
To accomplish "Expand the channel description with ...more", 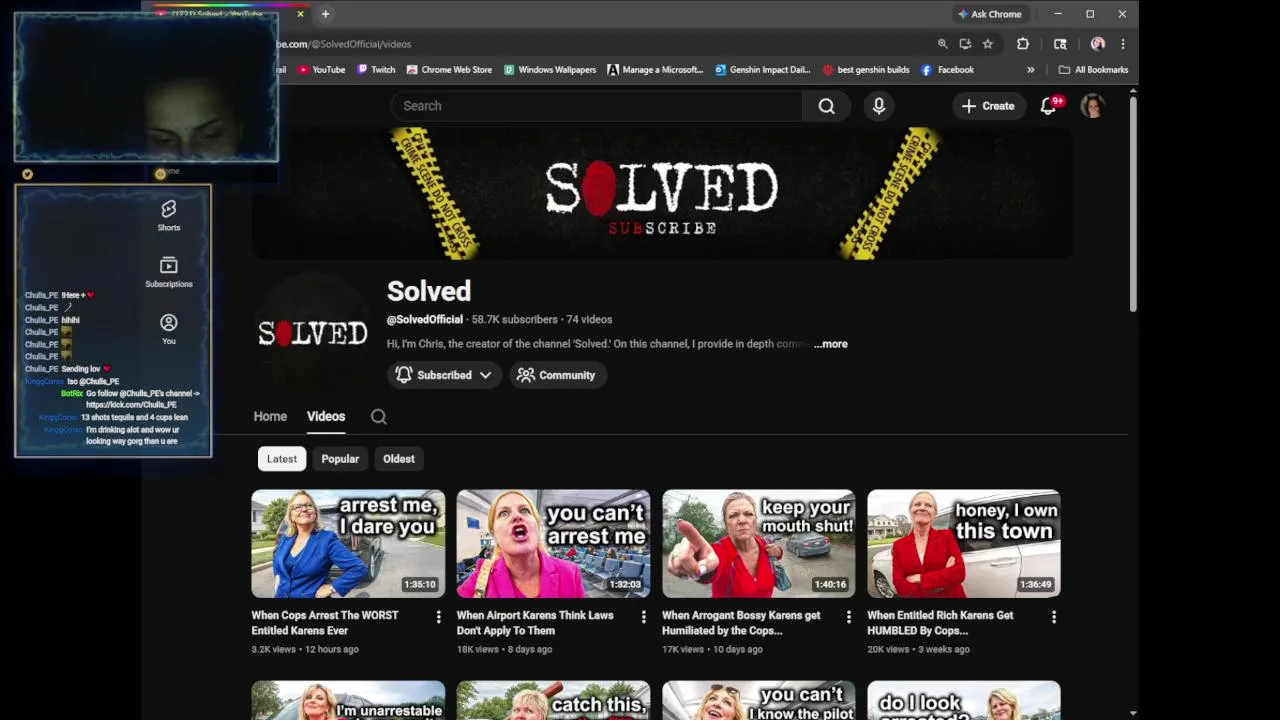I will pos(830,344).
